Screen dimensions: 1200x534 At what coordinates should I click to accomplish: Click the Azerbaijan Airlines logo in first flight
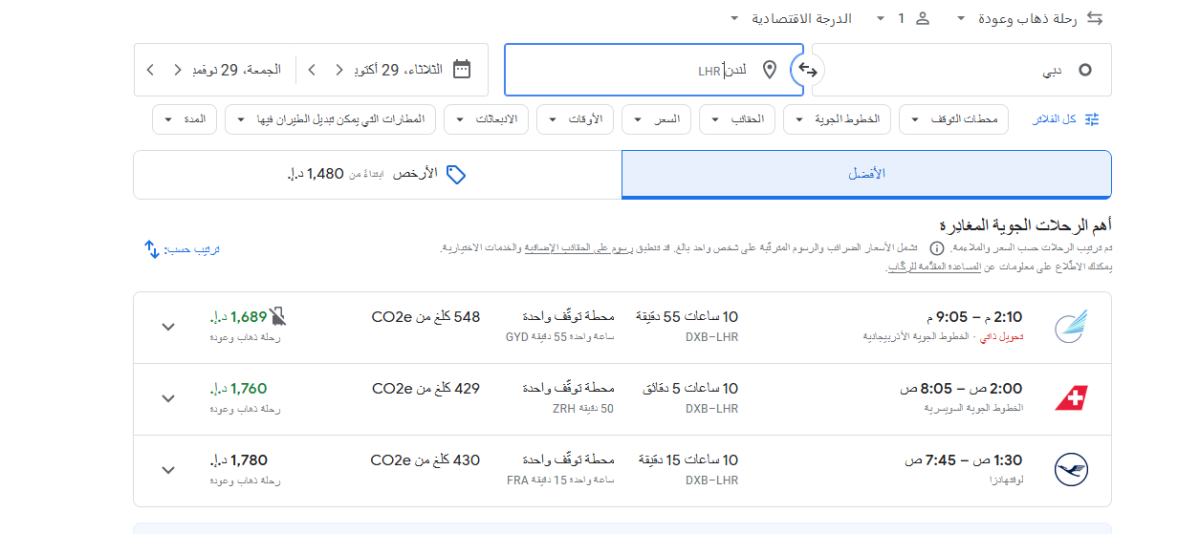click(1071, 326)
